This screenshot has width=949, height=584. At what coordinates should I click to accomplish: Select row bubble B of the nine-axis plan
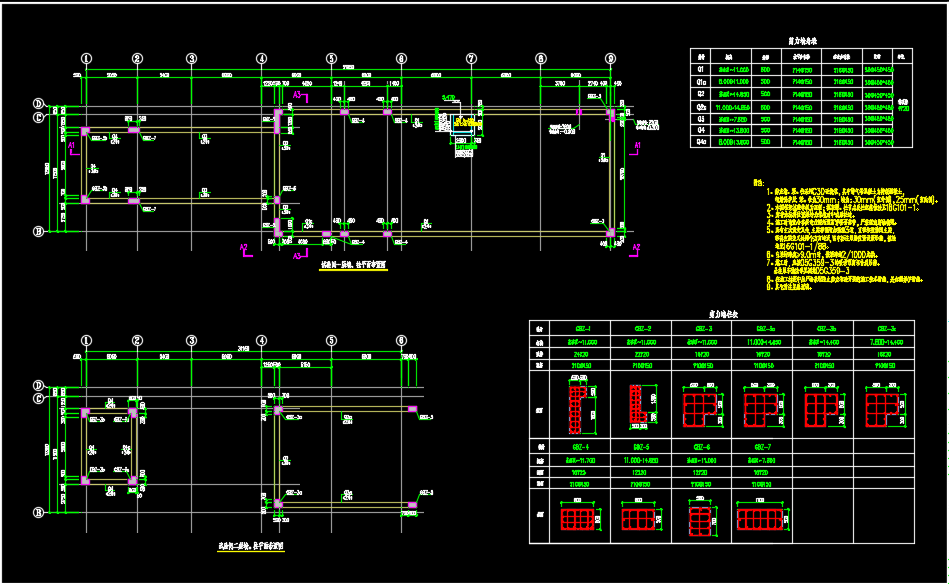click(38, 231)
